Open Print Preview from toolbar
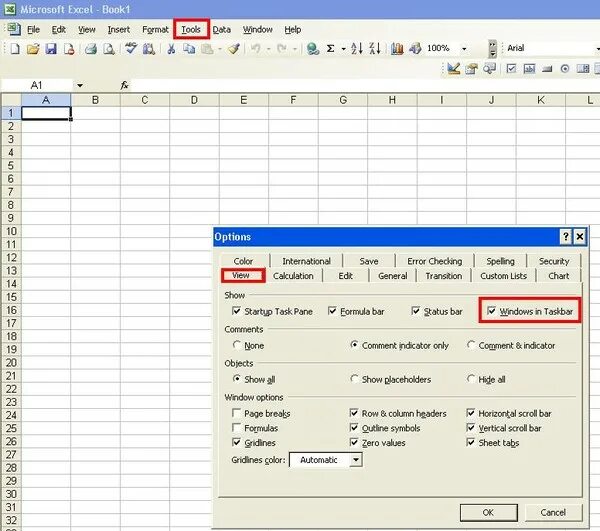Image resolution: width=600 pixels, height=531 pixels. (109, 49)
